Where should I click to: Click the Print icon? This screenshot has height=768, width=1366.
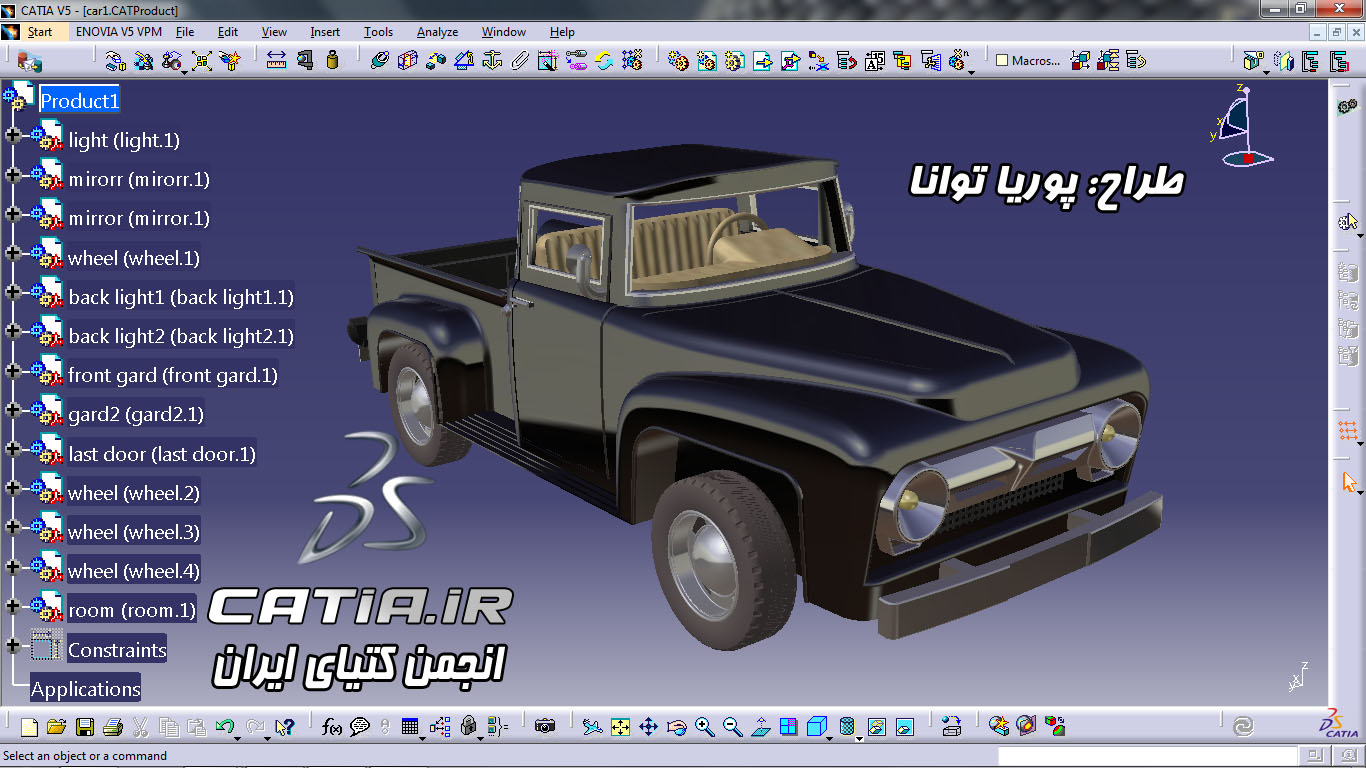pos(113,727)
